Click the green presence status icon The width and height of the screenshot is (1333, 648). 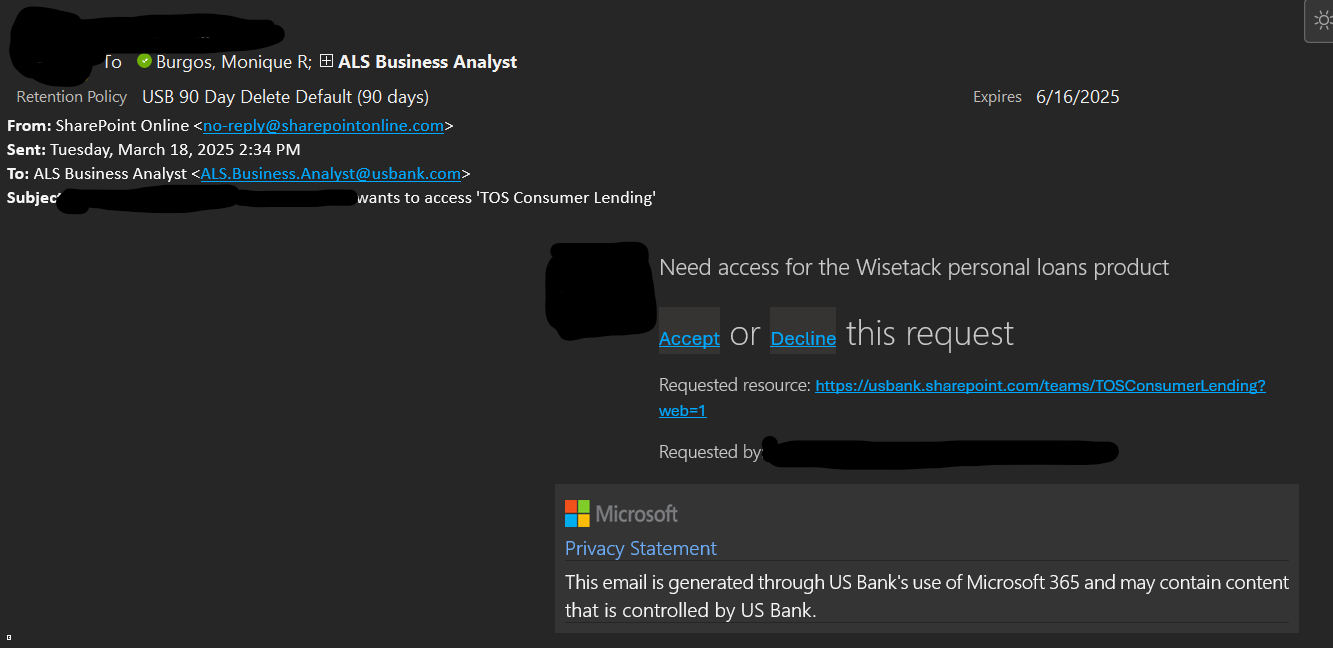[x=144, y=61]
